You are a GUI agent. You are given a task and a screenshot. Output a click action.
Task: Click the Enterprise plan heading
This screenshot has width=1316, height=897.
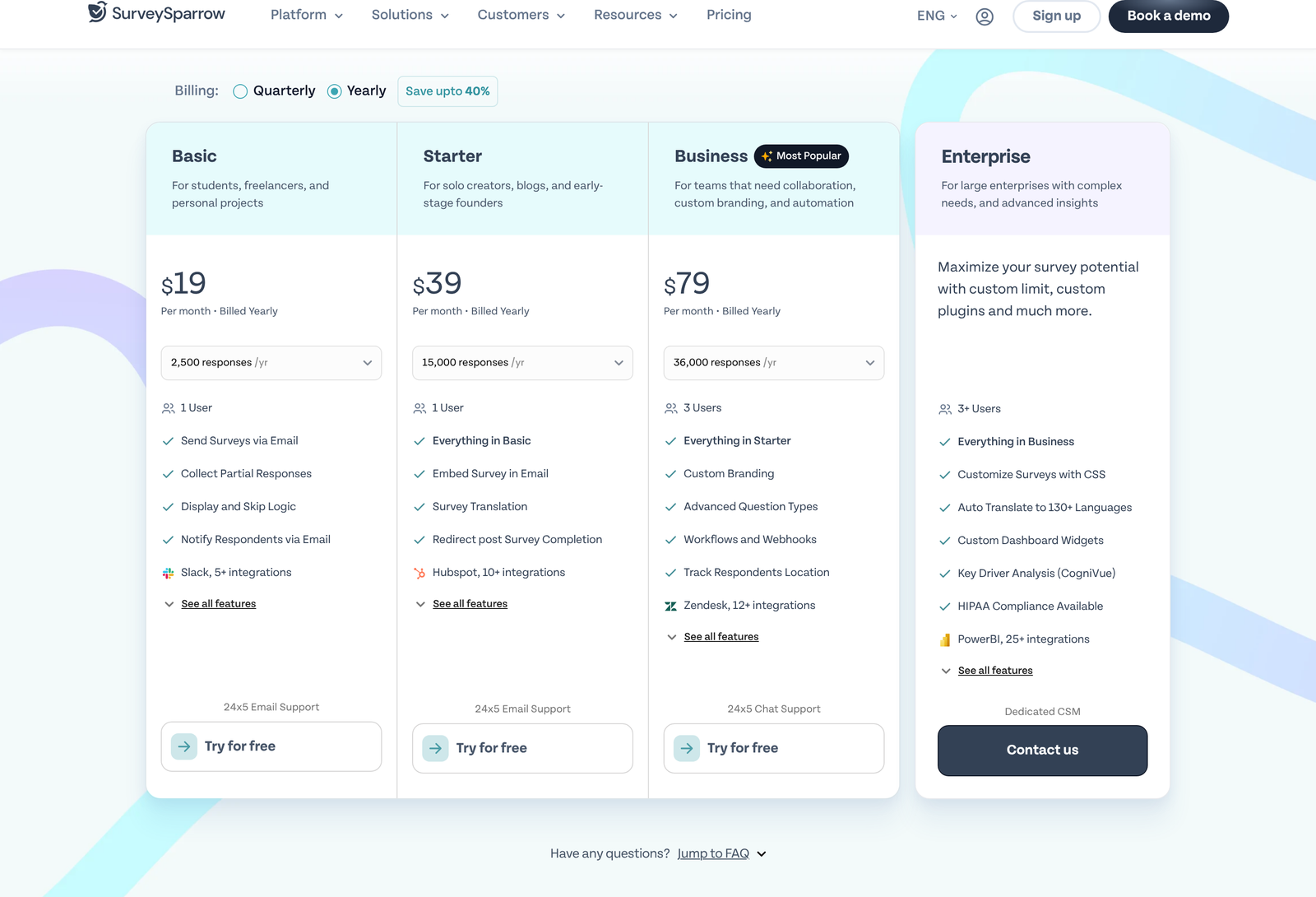985,156
